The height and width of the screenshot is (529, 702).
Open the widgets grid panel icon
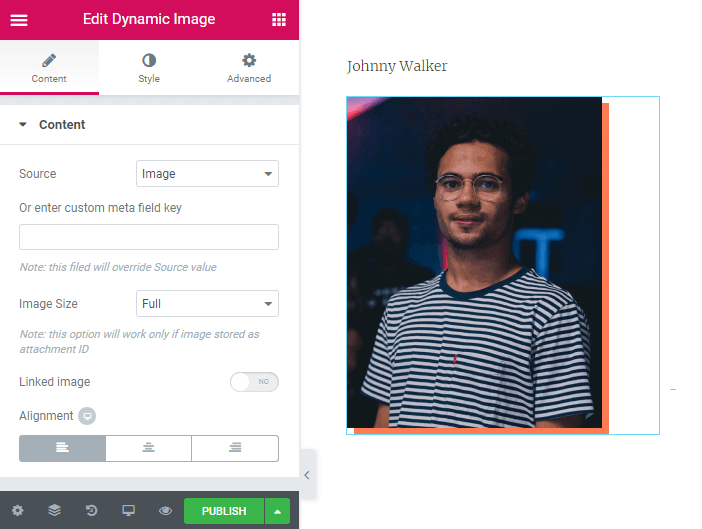tap(278, 20)
